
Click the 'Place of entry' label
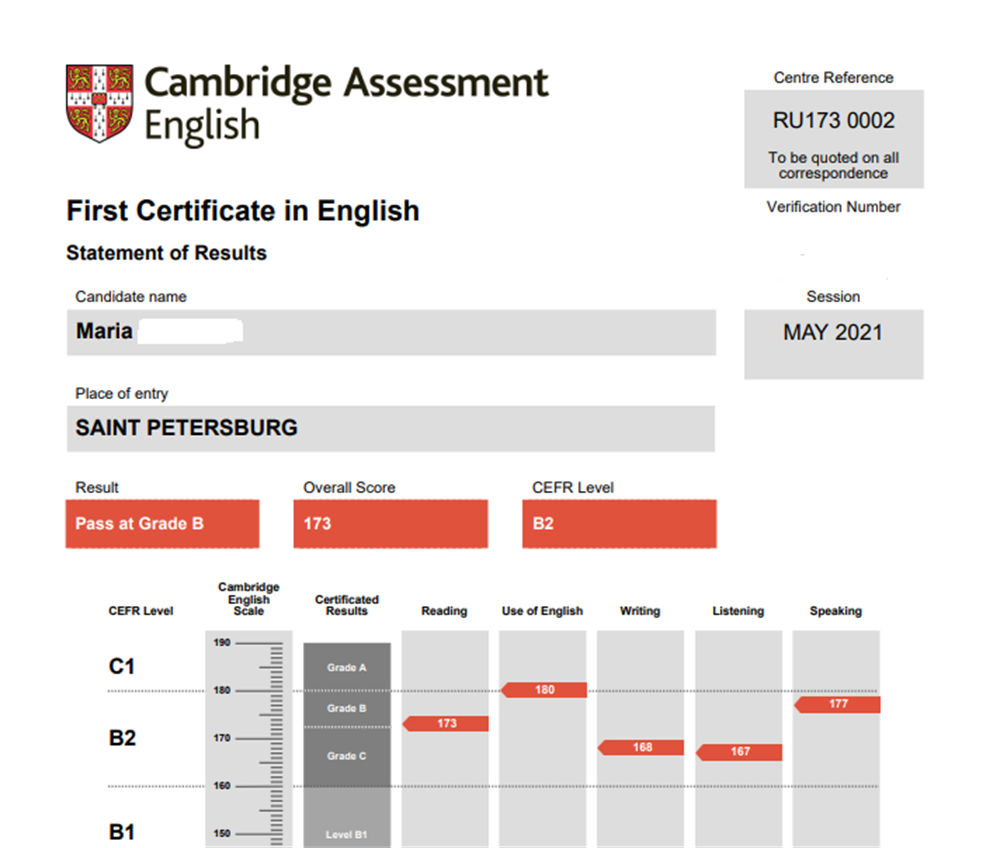(122, 393)
